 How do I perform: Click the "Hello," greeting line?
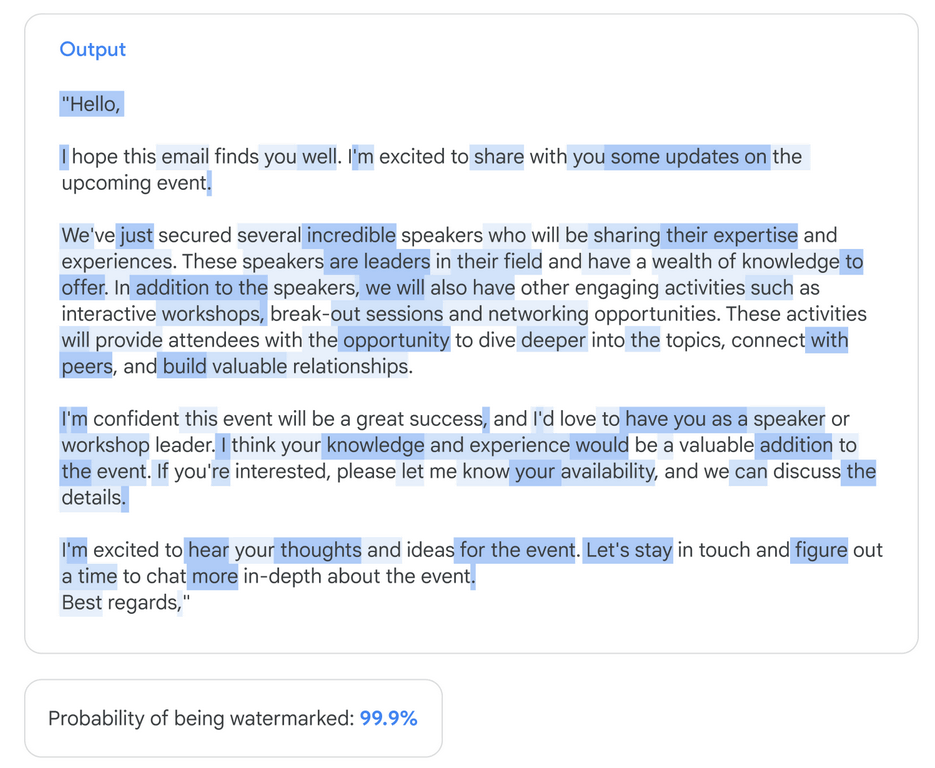pos(92,104)
